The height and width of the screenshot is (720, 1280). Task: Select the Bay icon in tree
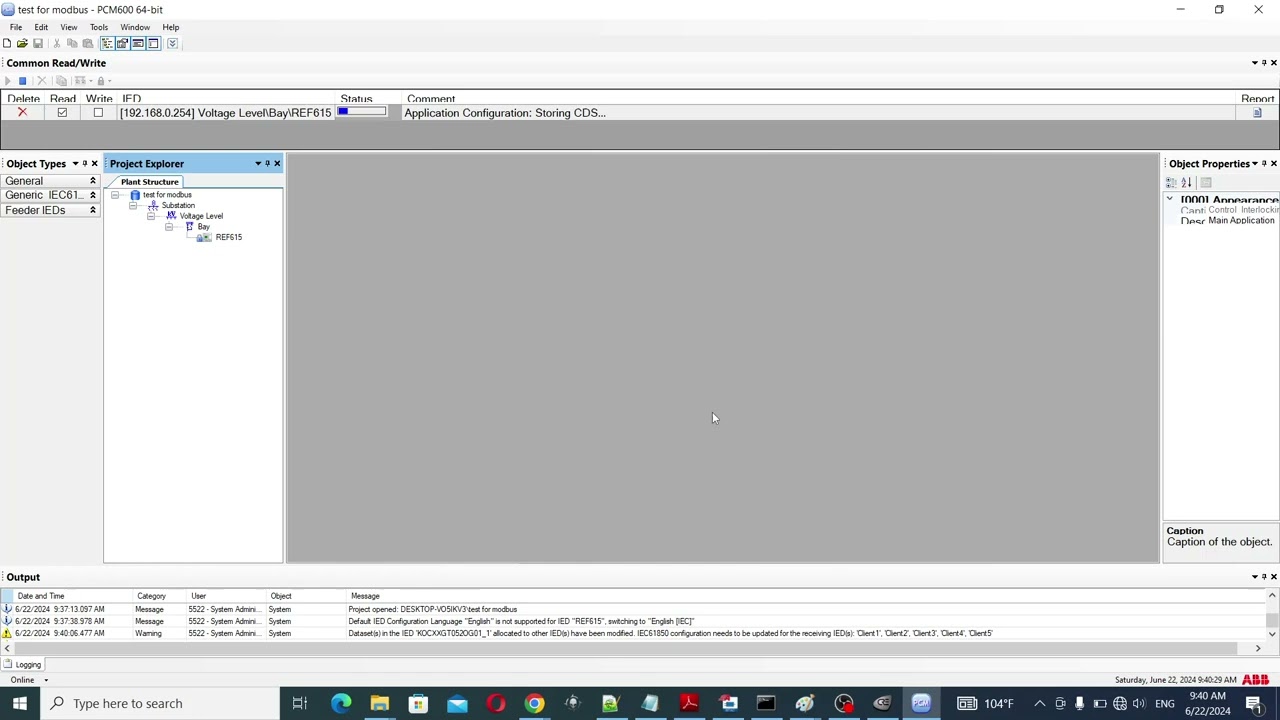click(189, 227)
